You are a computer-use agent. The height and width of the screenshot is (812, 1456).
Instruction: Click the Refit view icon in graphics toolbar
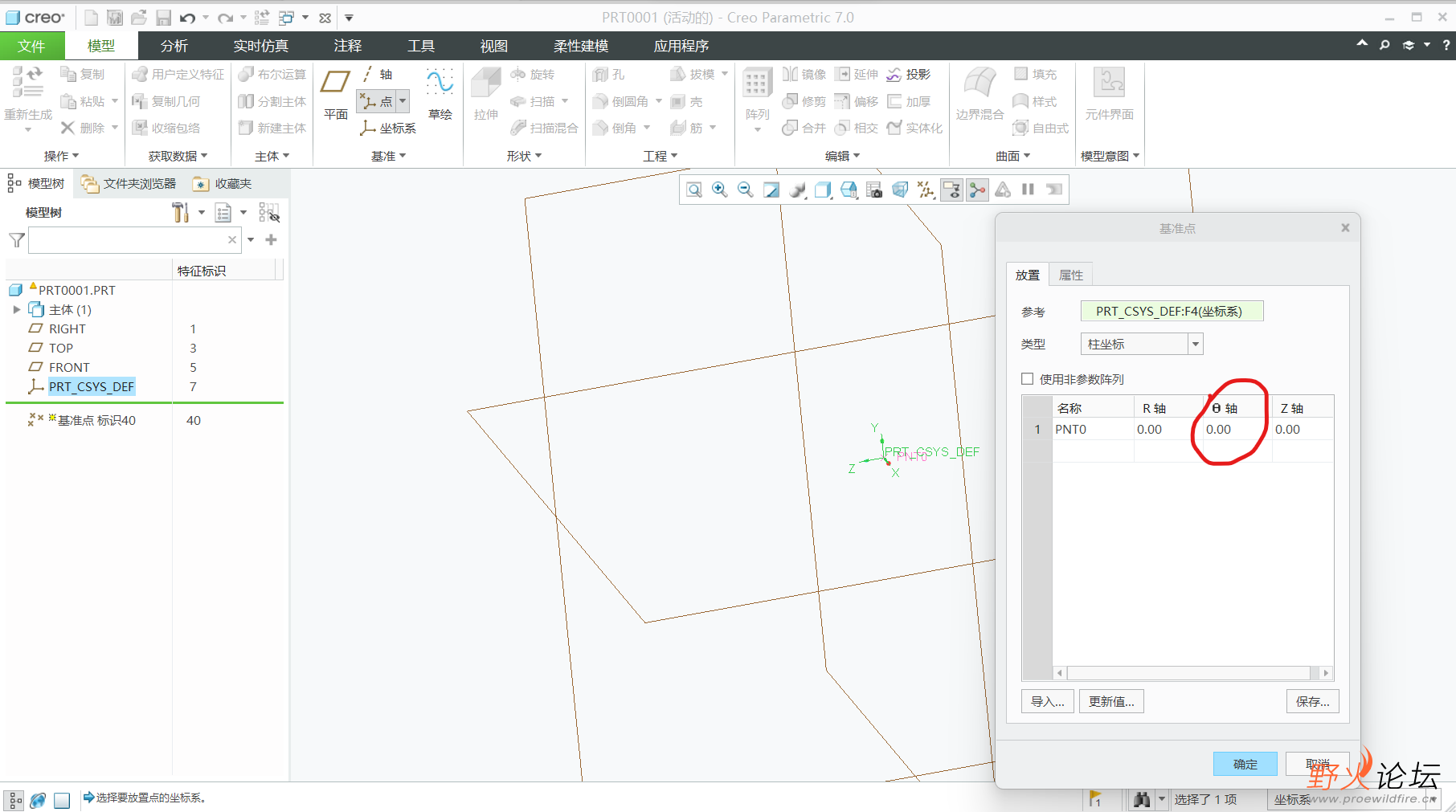pos(694,190)
